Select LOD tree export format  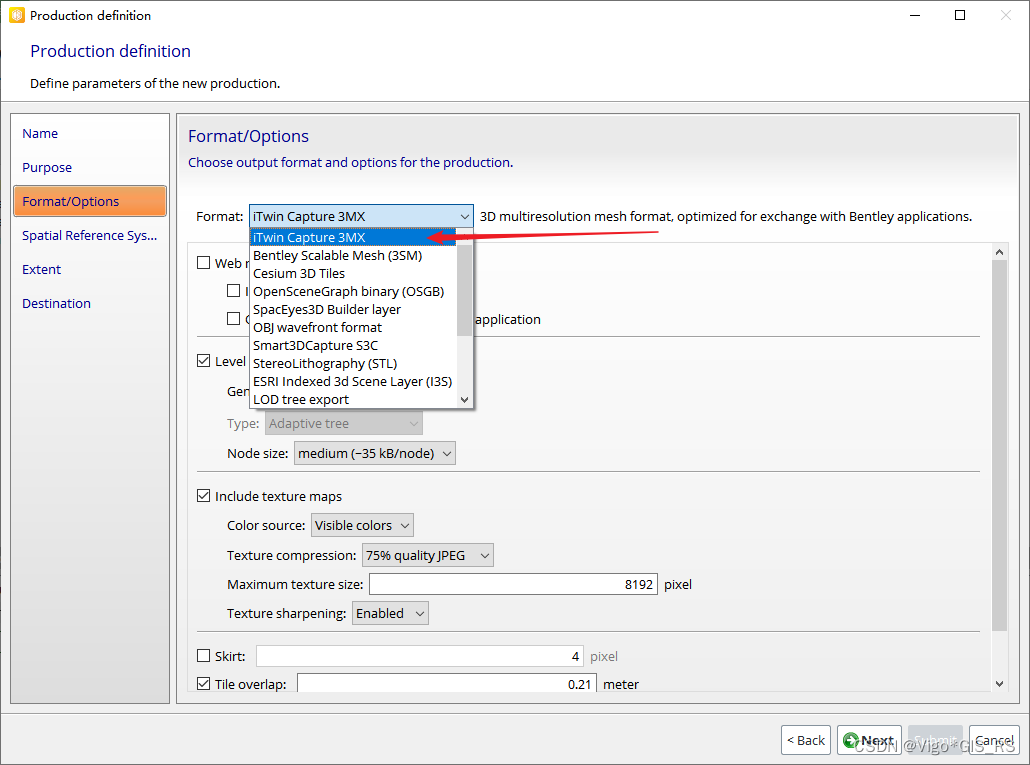pyautogui.click(x=353, y=399)
